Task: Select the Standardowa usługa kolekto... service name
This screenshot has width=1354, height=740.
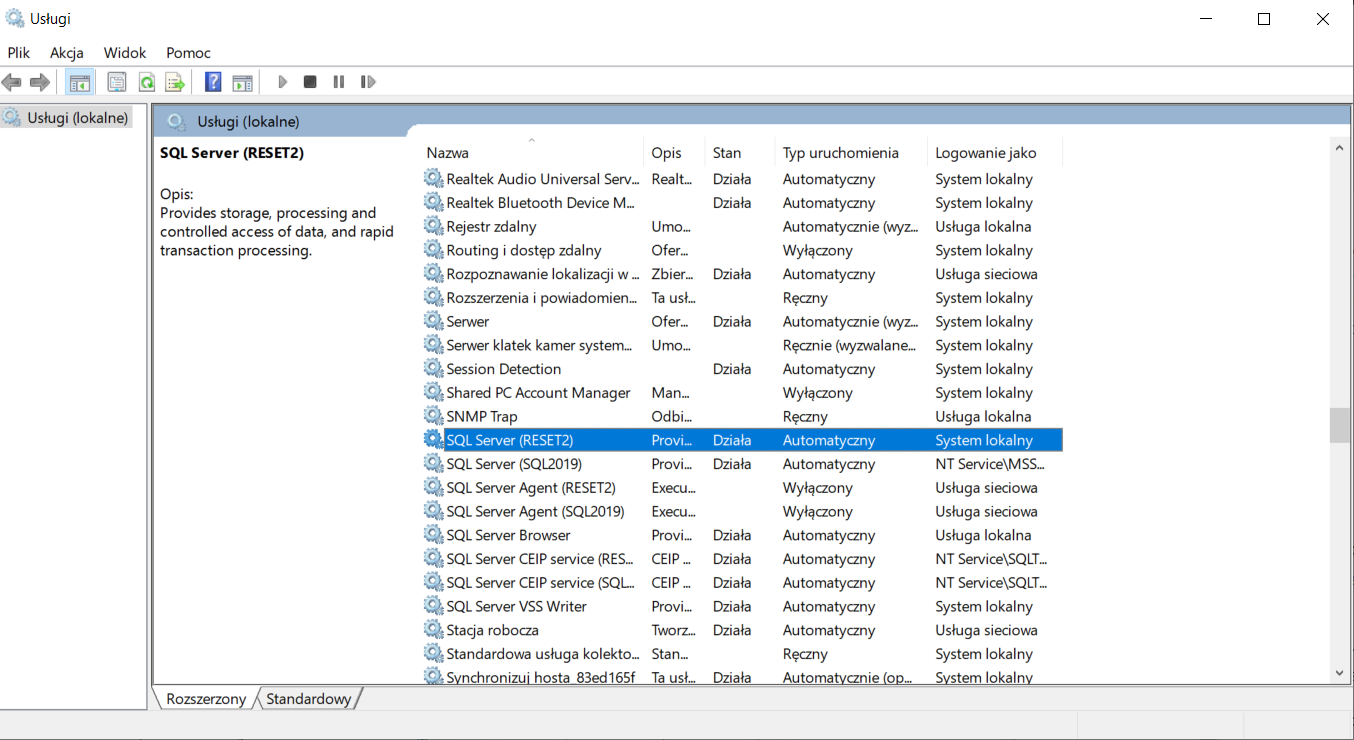Action: point(543,654)
